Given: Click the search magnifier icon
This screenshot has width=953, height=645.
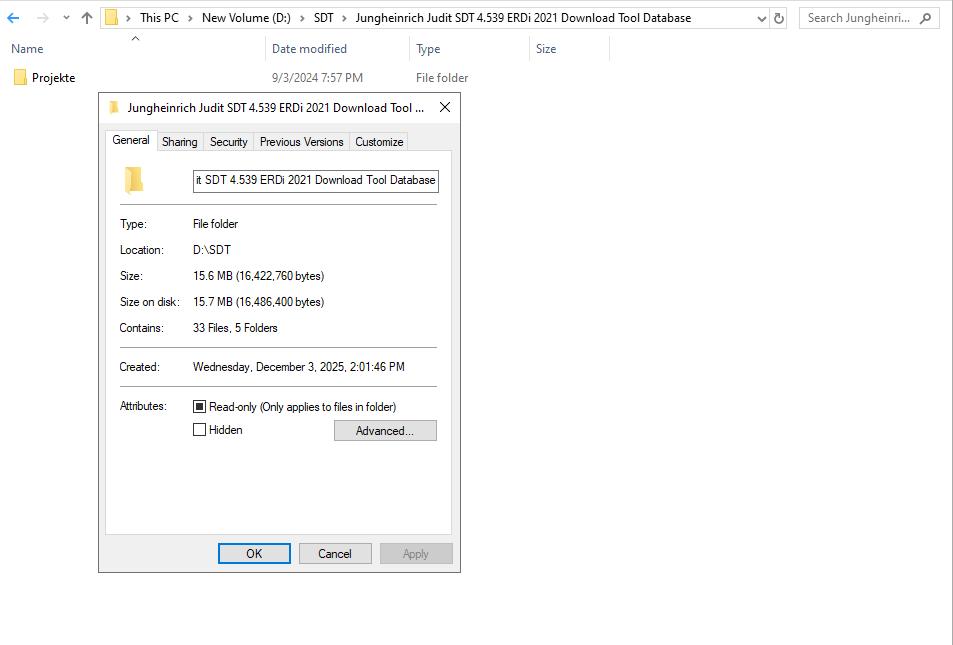Looking at the screenshot, I should pos(926,18).
